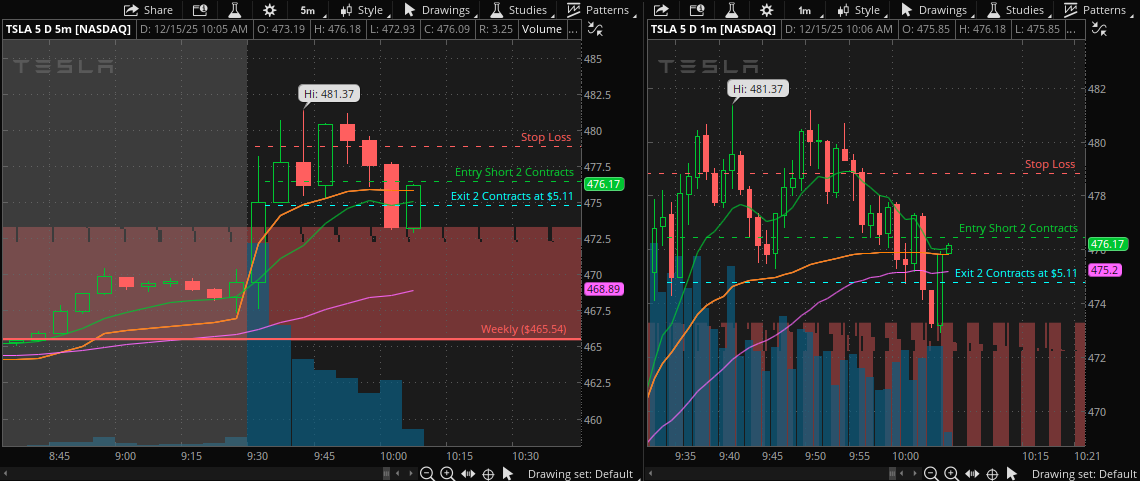Select Exit 2 Contracts at $5.11, right chart
Image resolution: width=1140 pixels, height=481 pixels.
click(1016, 273)
